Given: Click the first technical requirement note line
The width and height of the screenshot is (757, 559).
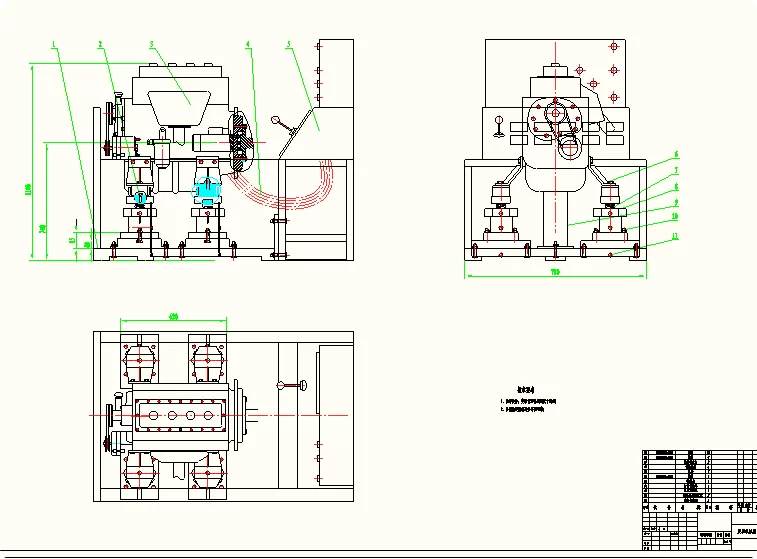Looking at the screenshot, I should pos(528,401).
